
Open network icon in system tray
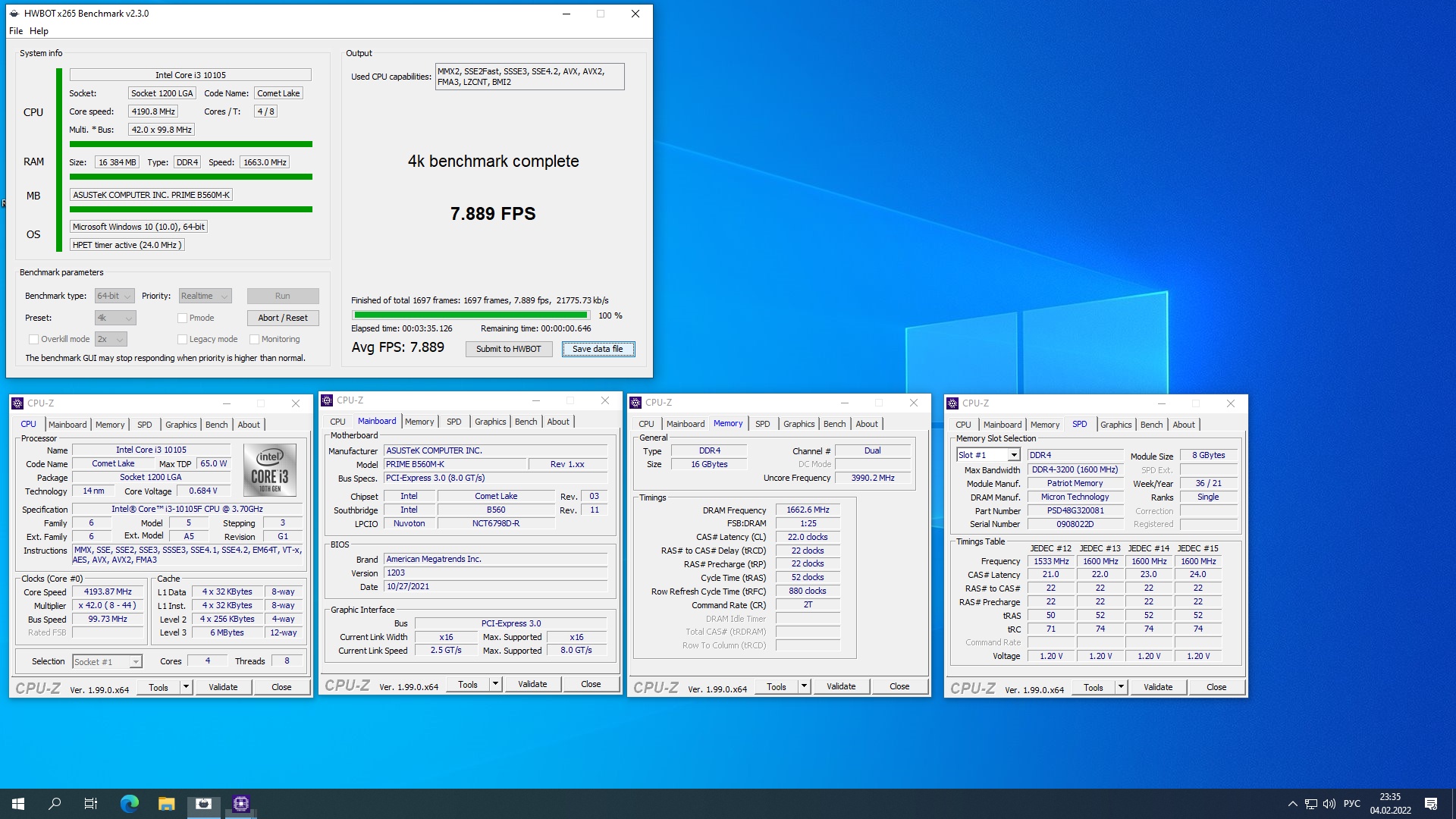(x=1310, y=804)
